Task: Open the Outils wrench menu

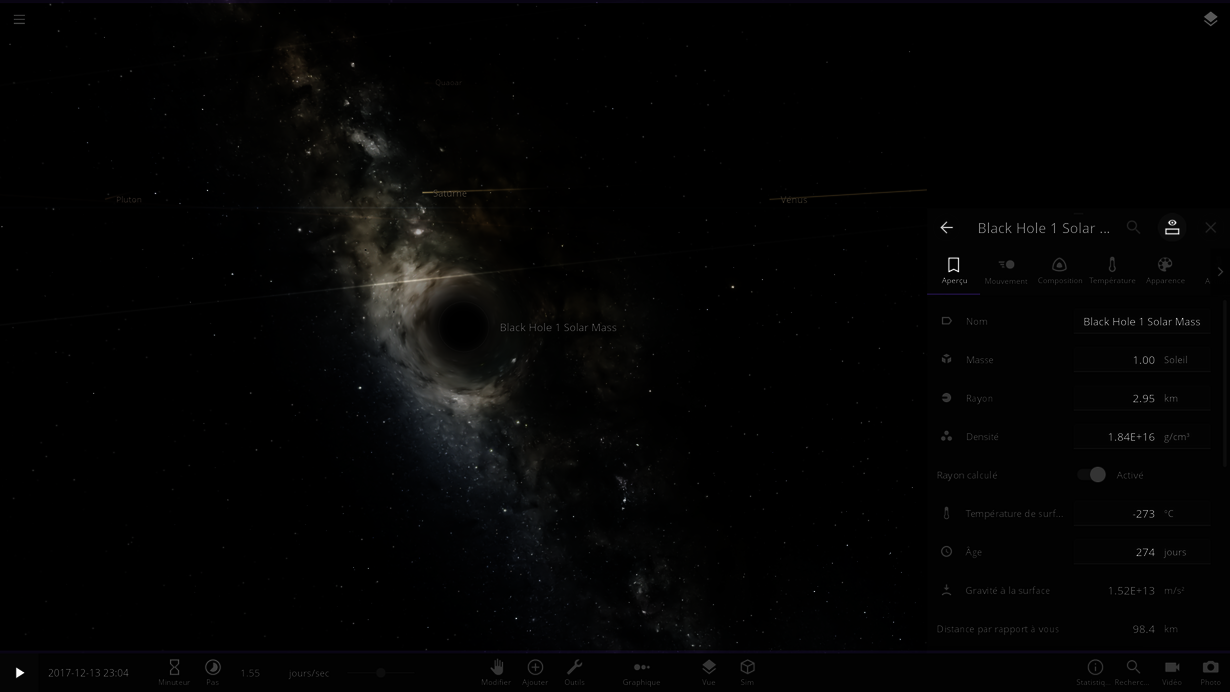Action: pos(574,671)
